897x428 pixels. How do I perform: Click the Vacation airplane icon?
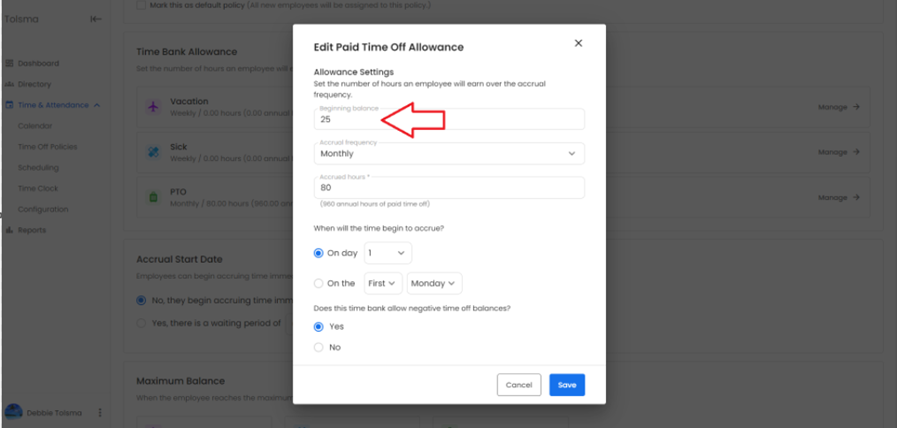[x=152, y=107]
